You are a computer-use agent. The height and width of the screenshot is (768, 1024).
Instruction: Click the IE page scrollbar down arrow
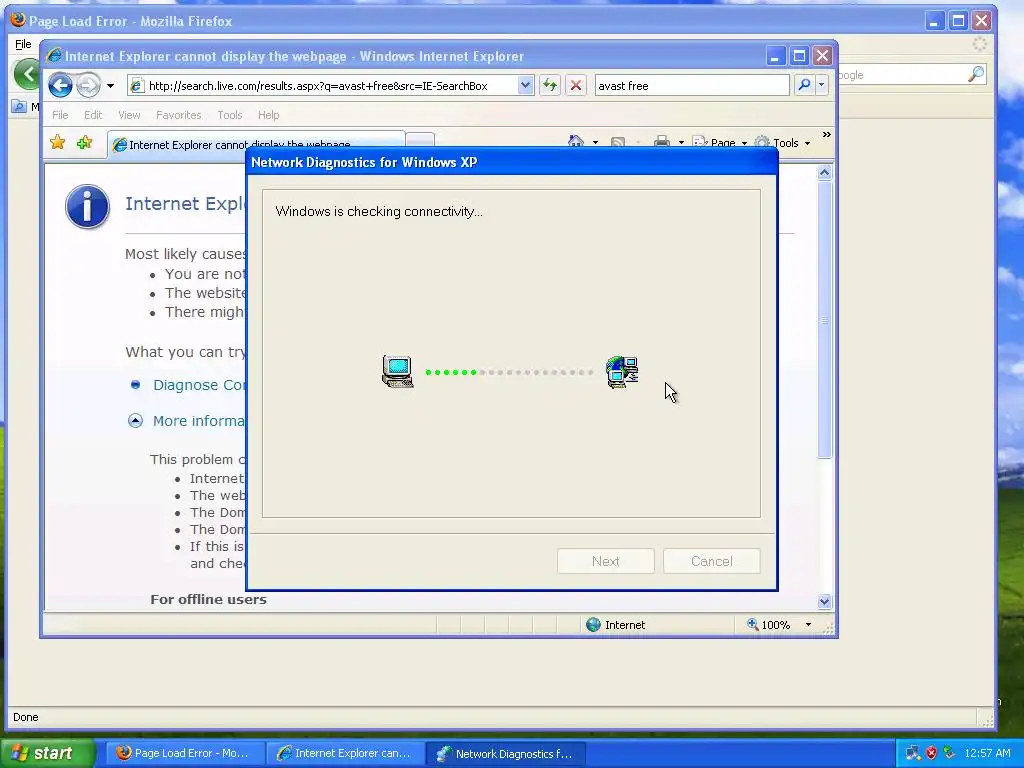[x=824, y=601]
